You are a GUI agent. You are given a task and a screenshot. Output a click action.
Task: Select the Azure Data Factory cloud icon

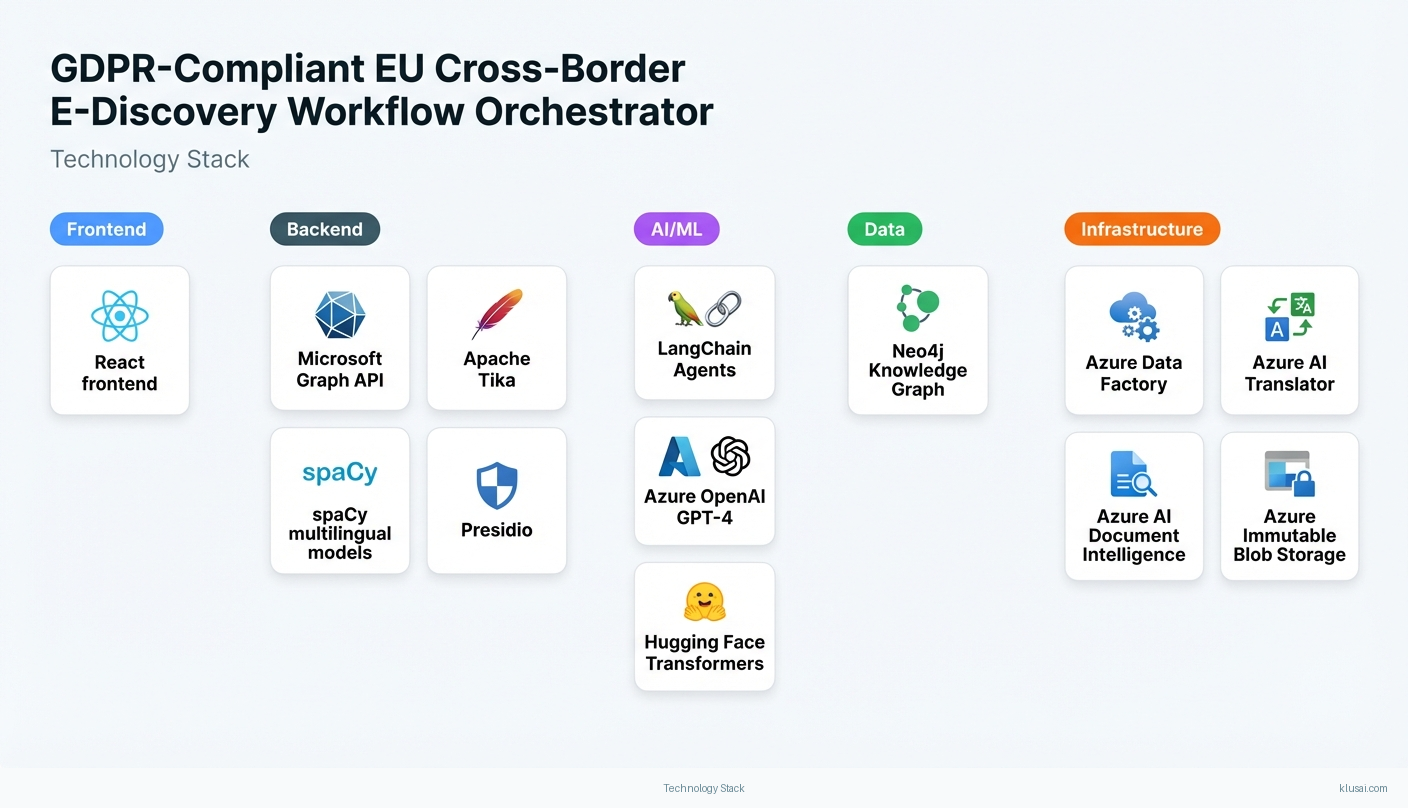1134,317
